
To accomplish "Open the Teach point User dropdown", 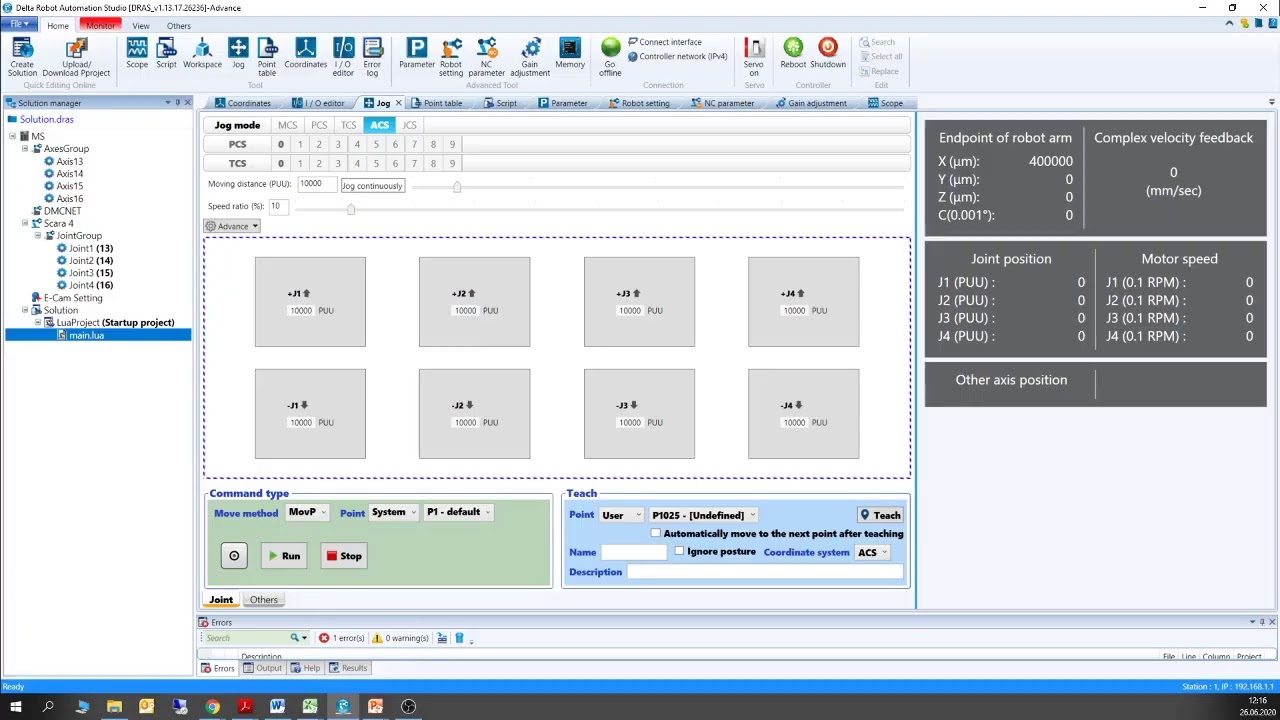I will [x=621, y=515].
